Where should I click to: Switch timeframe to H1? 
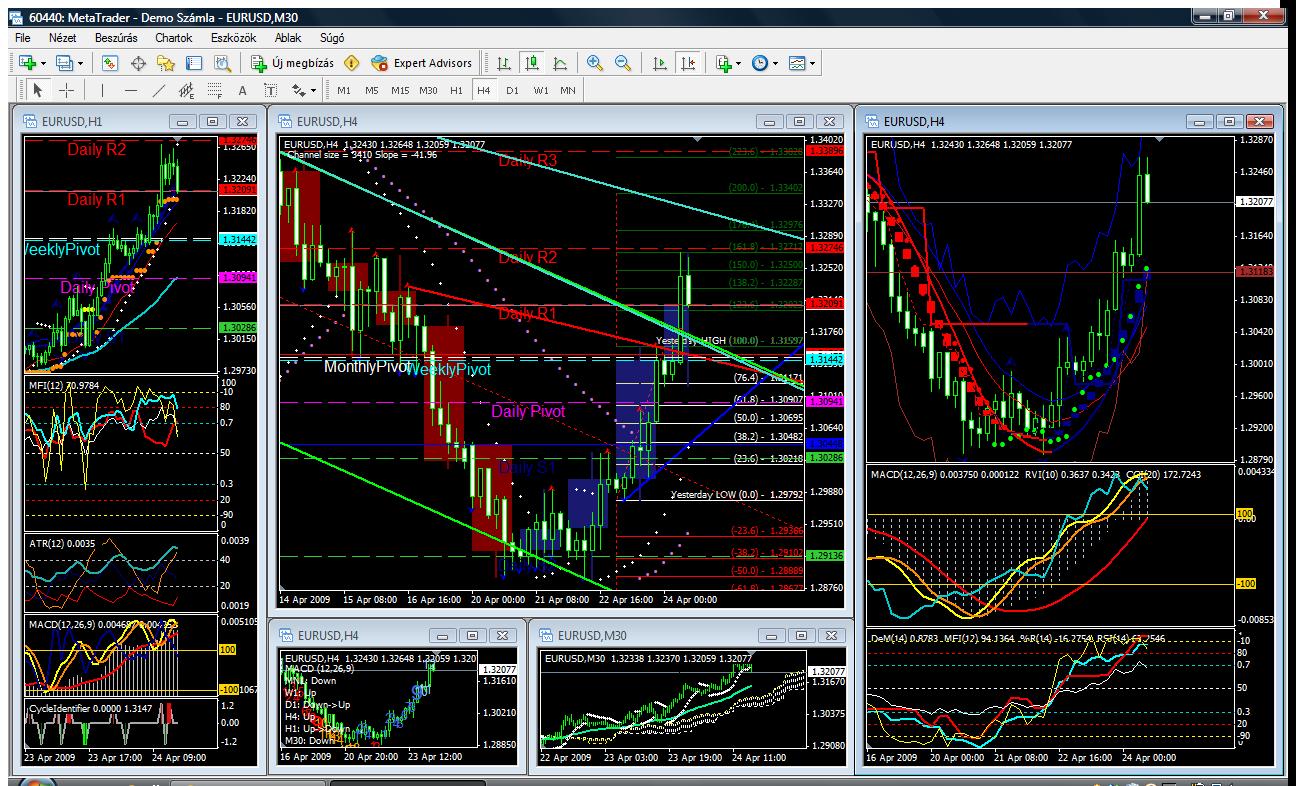456,90
